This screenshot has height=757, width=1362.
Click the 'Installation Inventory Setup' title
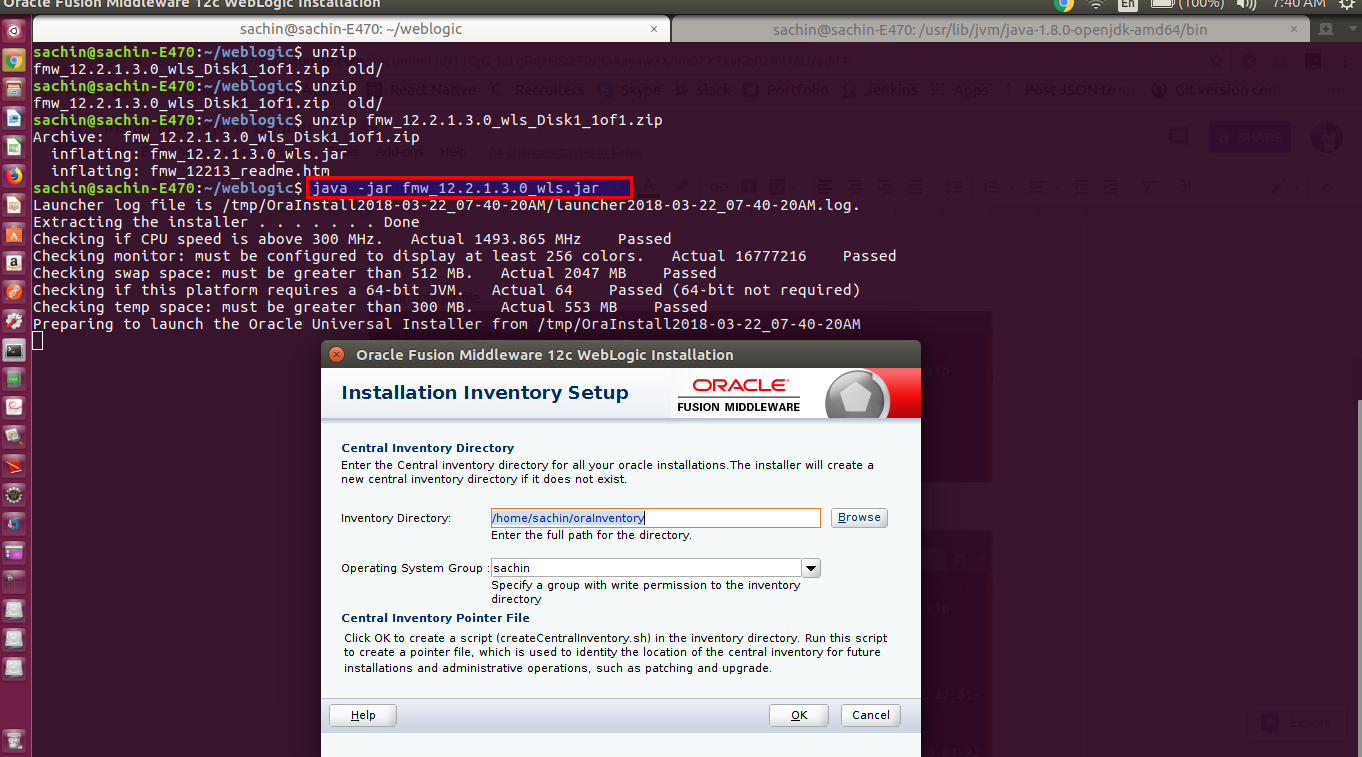click(485, 393)
